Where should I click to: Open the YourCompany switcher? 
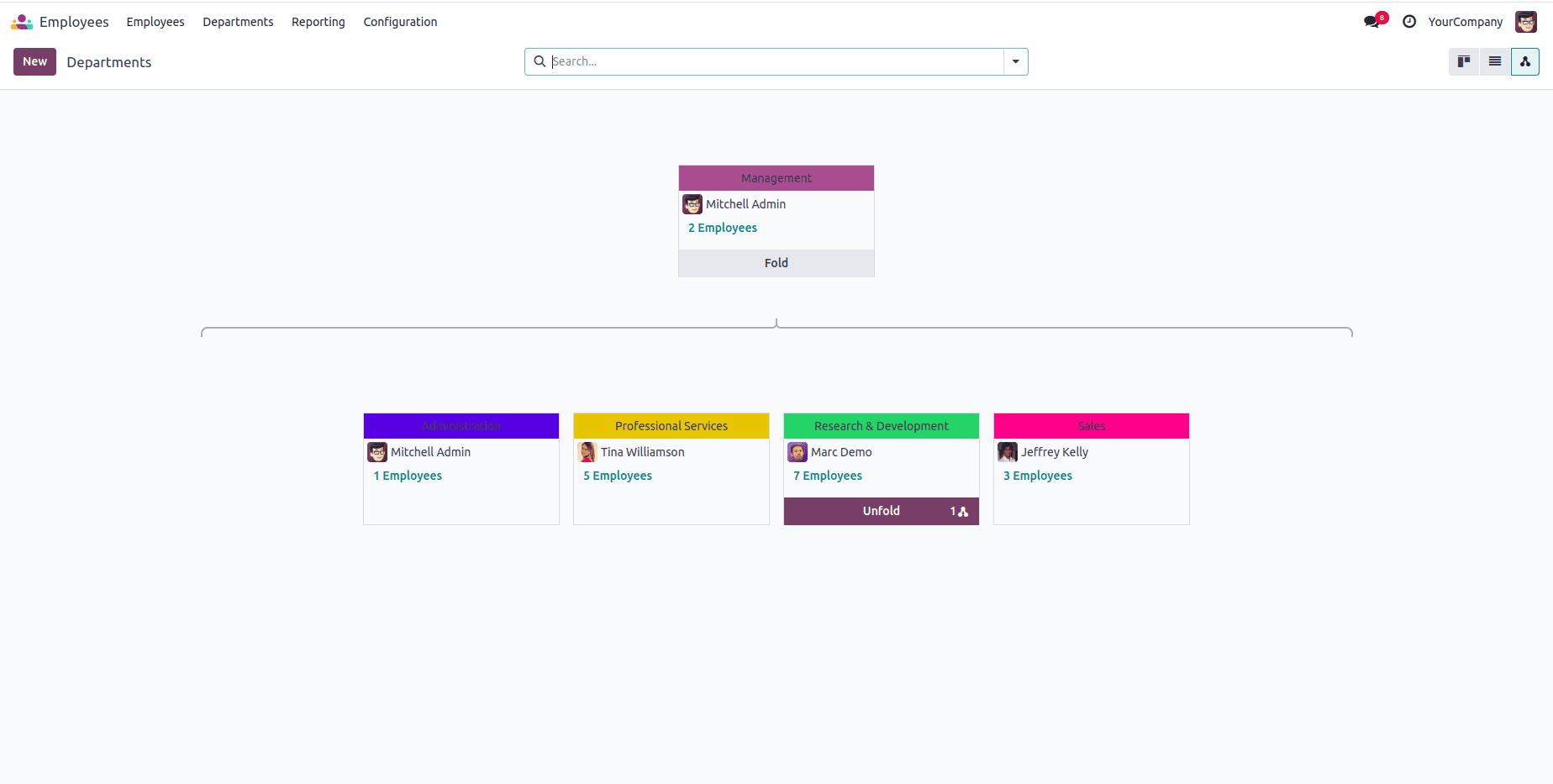pyautogui.click(x=1466, y=22)
